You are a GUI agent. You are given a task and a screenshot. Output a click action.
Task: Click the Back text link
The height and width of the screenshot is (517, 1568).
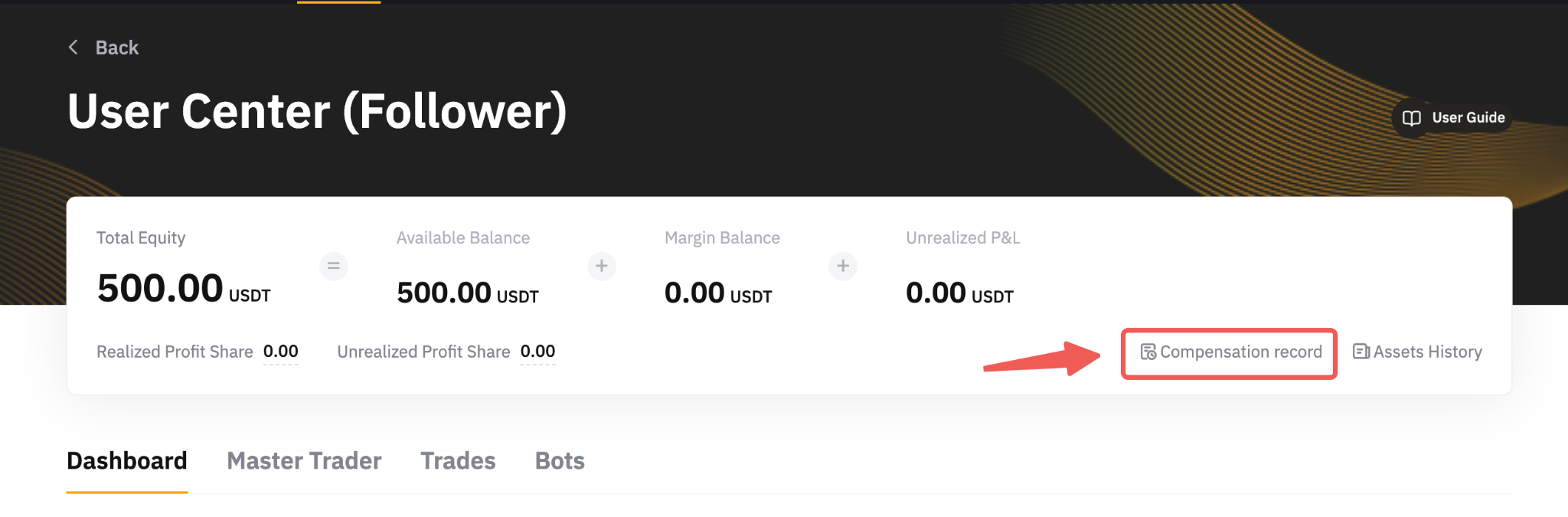[117, 47]
